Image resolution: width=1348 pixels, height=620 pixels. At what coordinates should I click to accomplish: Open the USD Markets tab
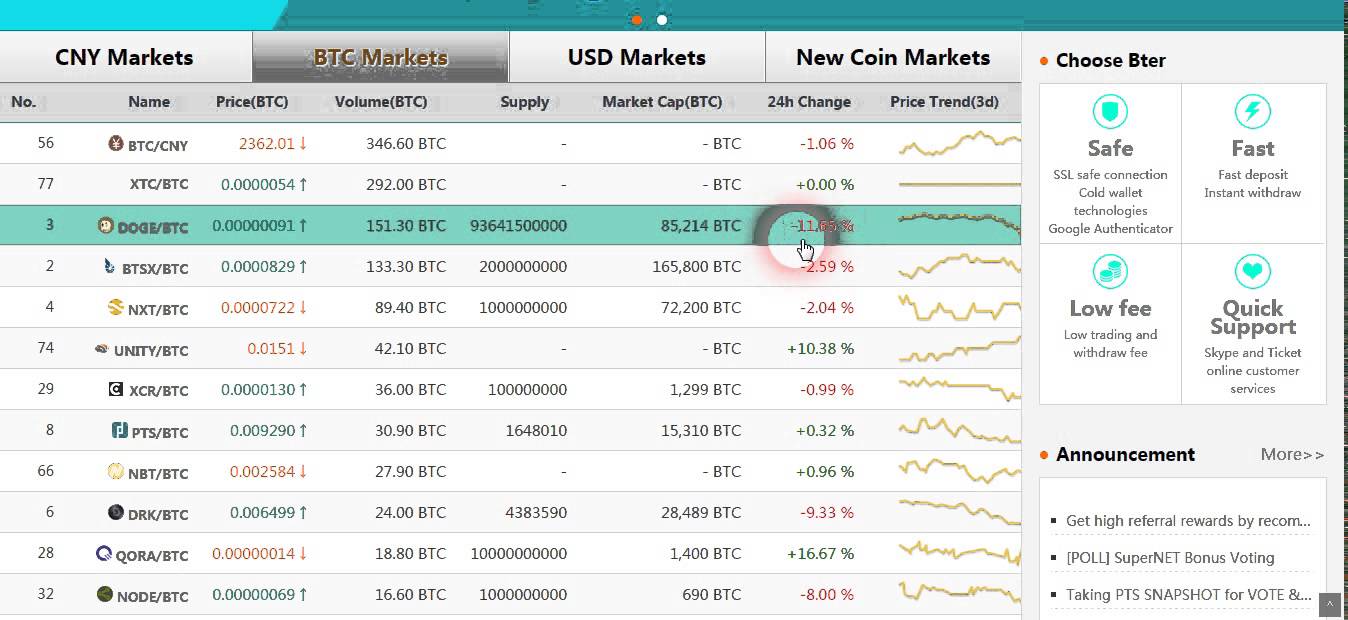(x=637, y=57)
